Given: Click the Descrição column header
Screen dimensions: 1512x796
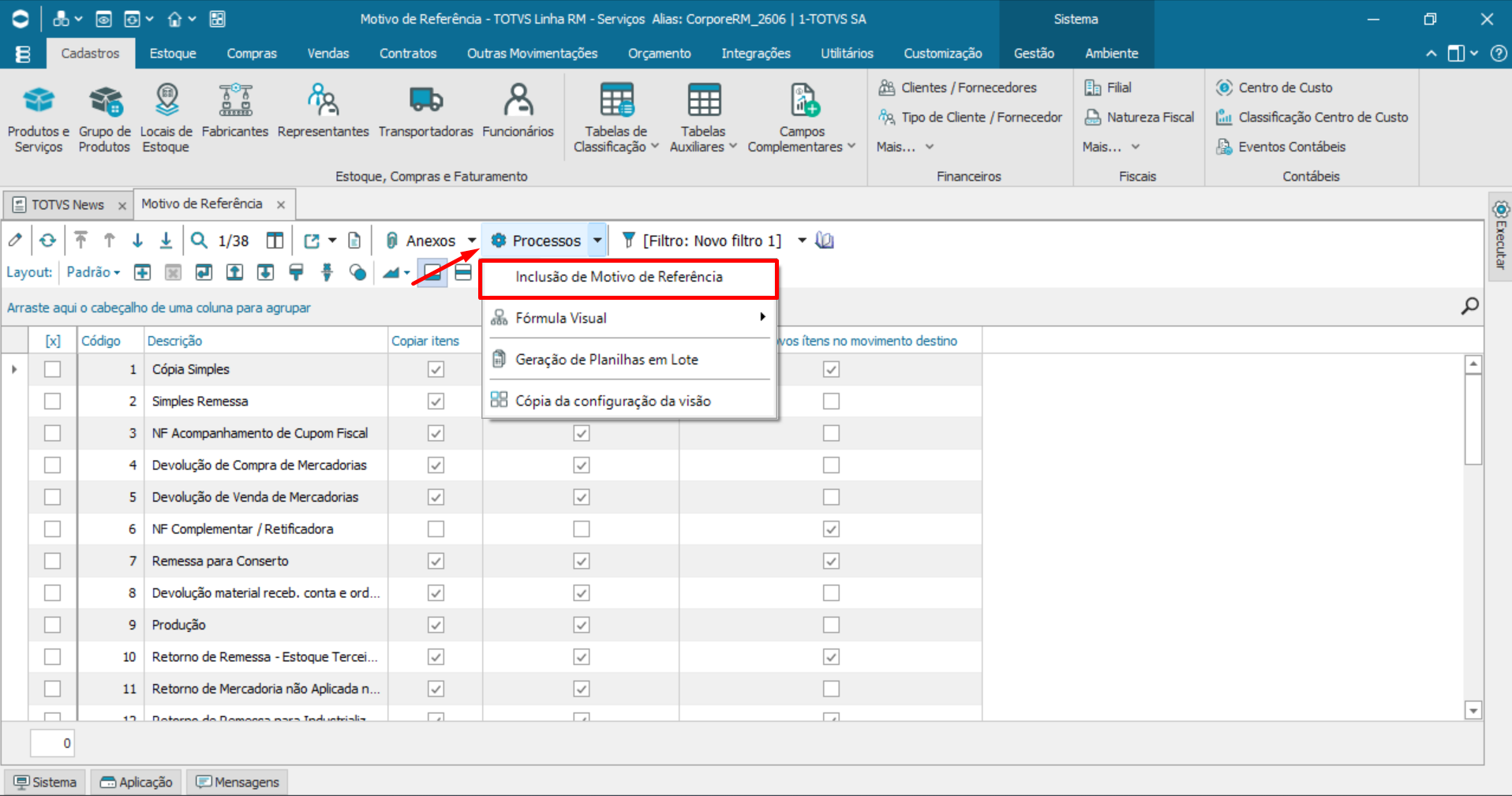Looking at the screenshot, I should point(266,341).
